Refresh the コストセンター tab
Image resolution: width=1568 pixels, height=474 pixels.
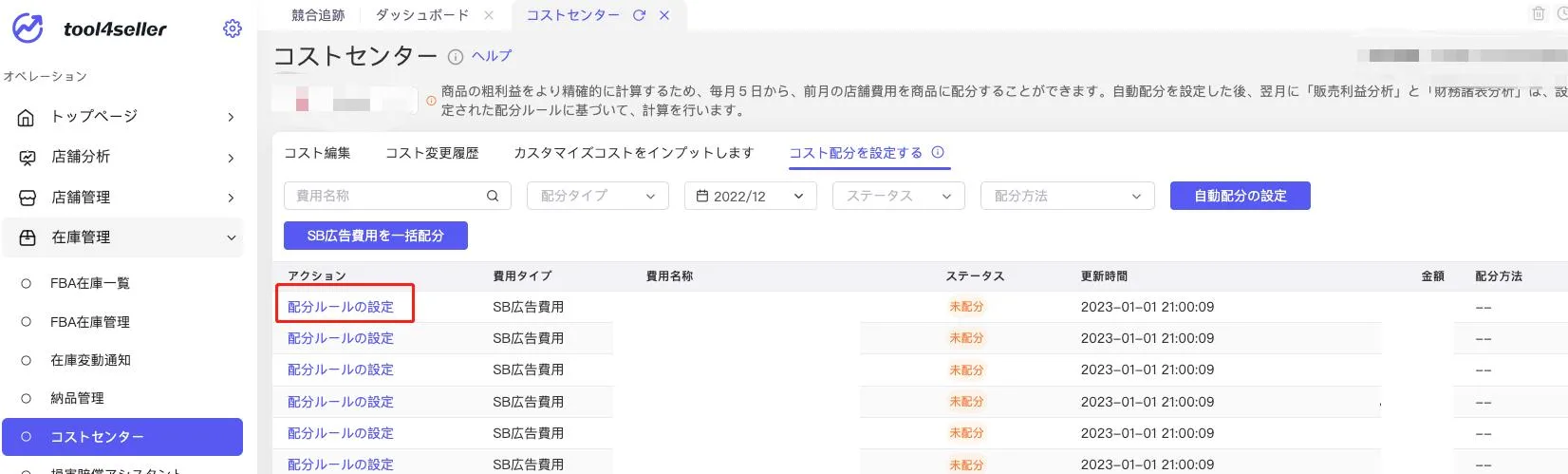point(639,15)
